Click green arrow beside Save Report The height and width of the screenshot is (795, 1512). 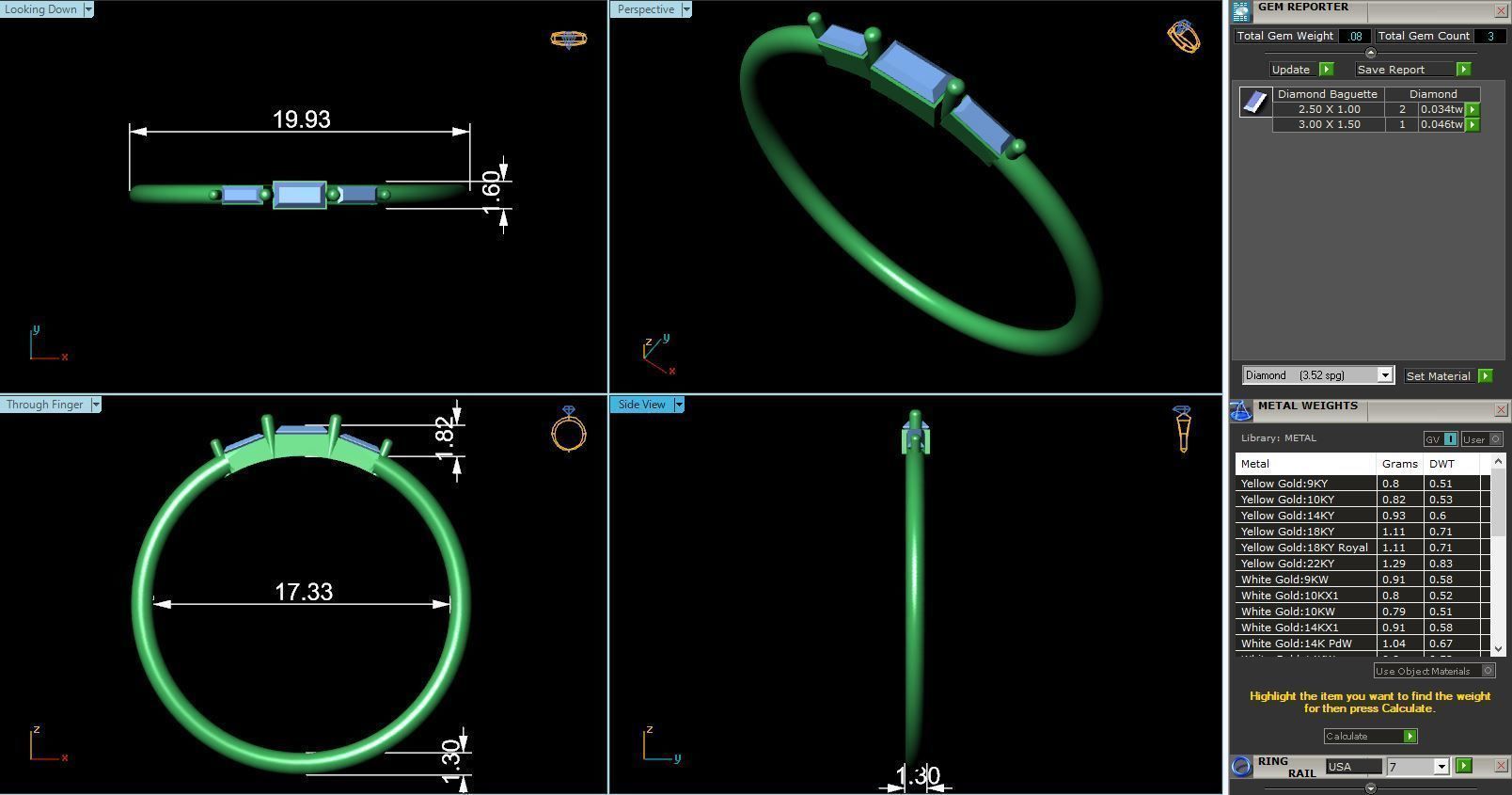pos(1463,70)
